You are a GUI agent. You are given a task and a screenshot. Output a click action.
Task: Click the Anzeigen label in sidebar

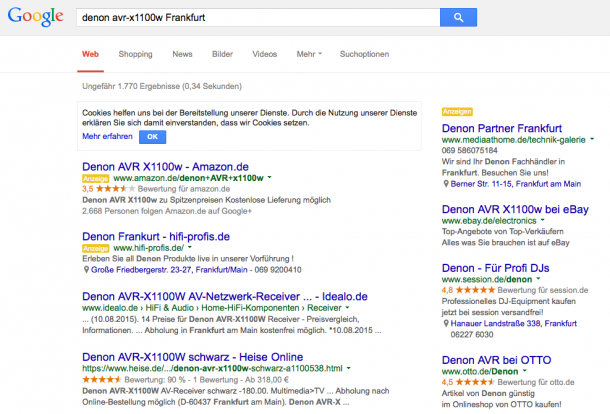click(x=457, y=112)
